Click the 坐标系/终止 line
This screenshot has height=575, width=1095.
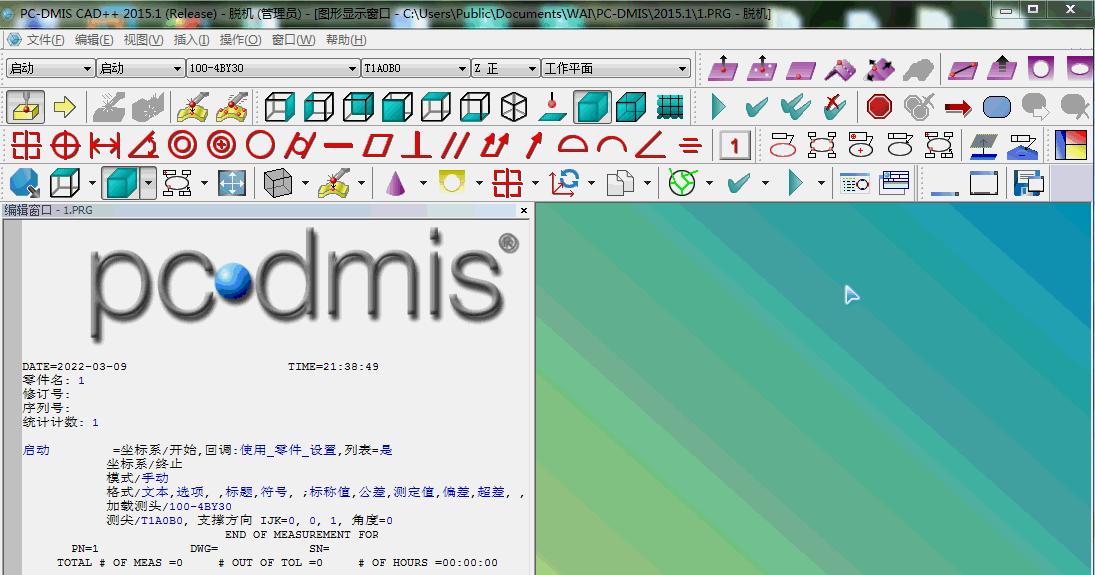145,464
